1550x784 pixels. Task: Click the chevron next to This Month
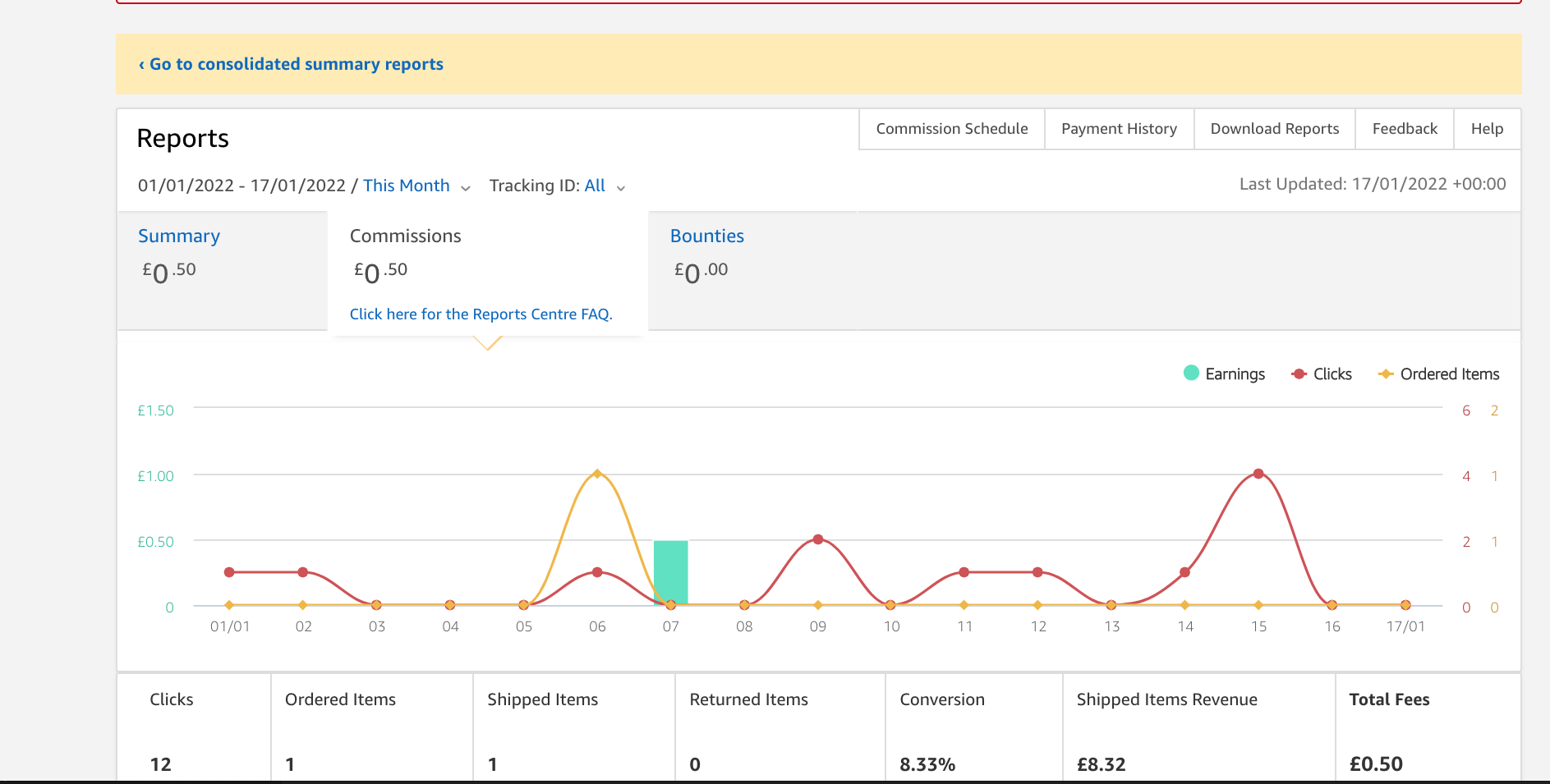[x=466, y=188]
